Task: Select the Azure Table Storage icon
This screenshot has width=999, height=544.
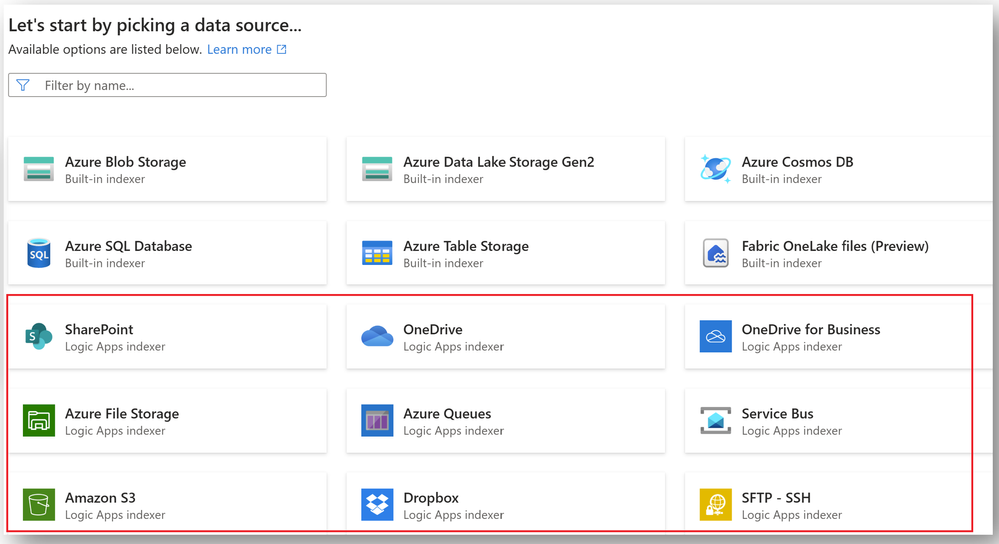Action: tap(377, 254)
